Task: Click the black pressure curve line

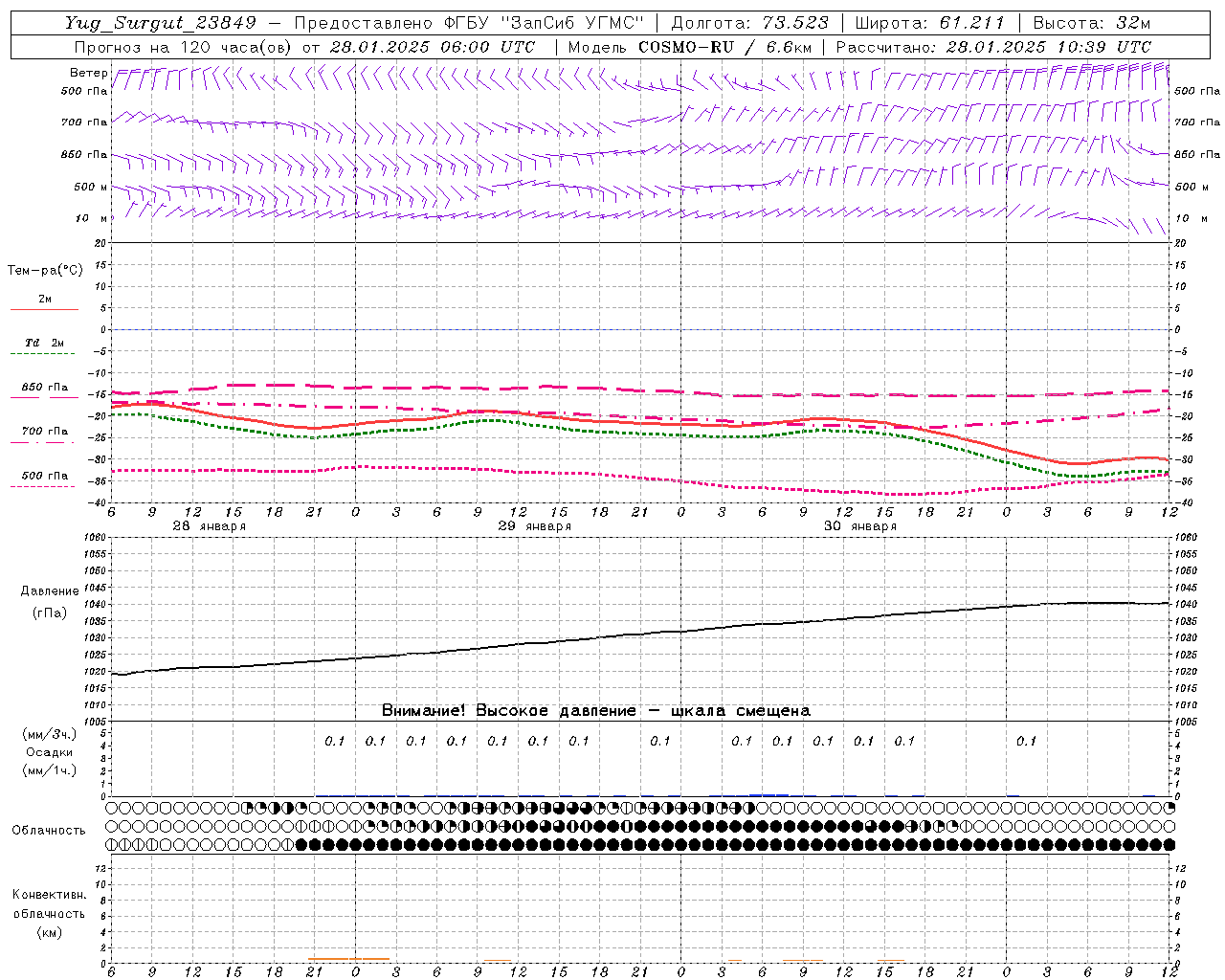Action: click(640, 635)
